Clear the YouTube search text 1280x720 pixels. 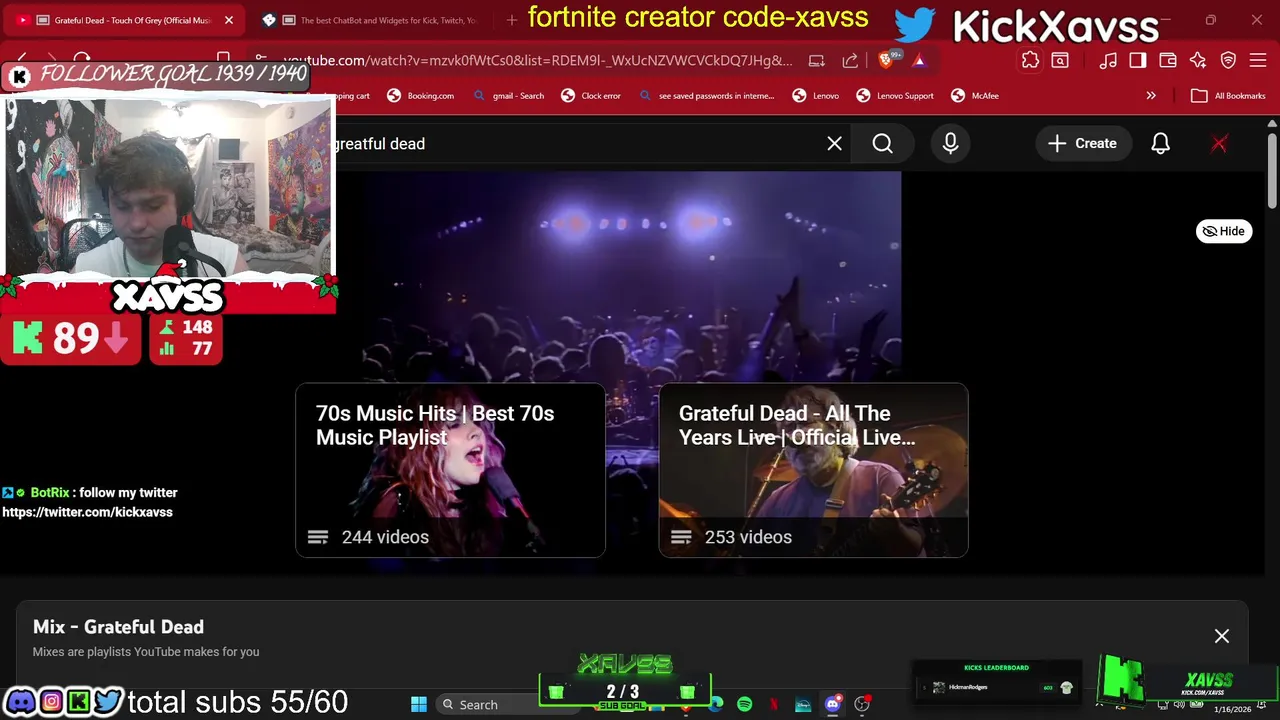pyautogui.click(x=834, y=144)
